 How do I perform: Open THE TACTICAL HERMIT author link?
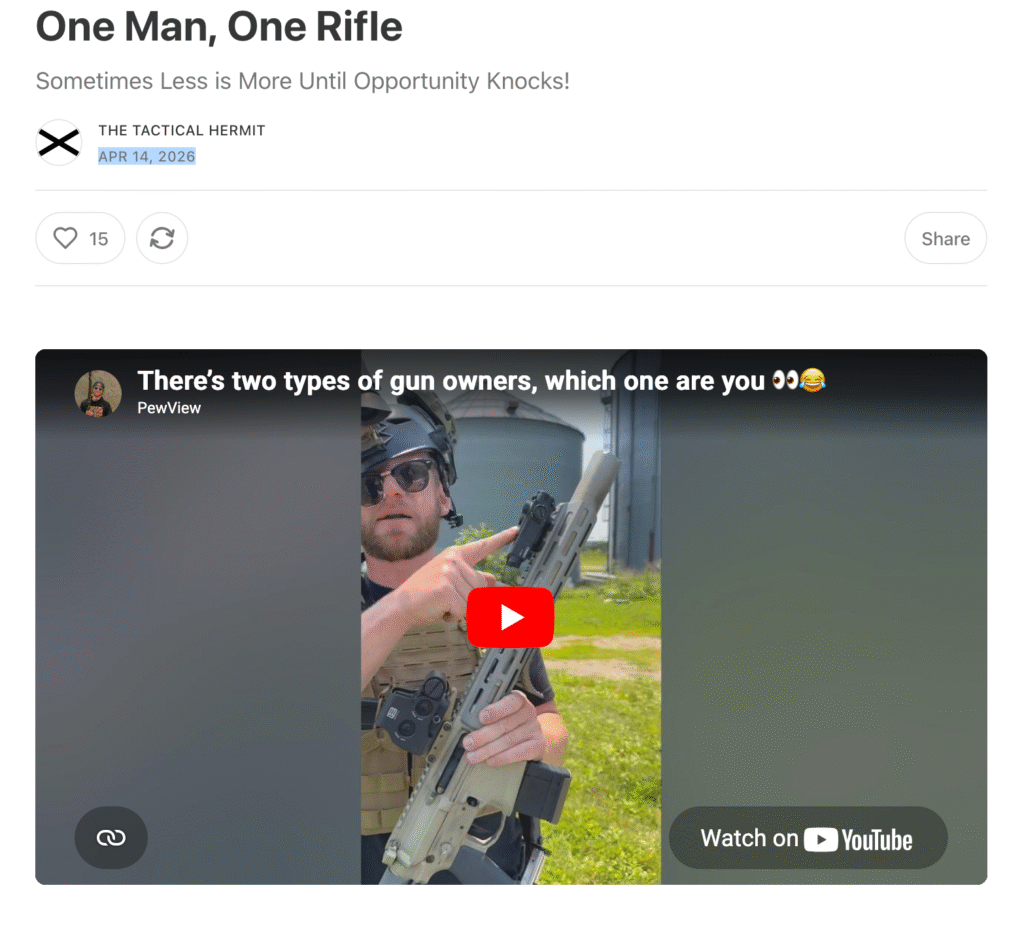tap(182, 130)
